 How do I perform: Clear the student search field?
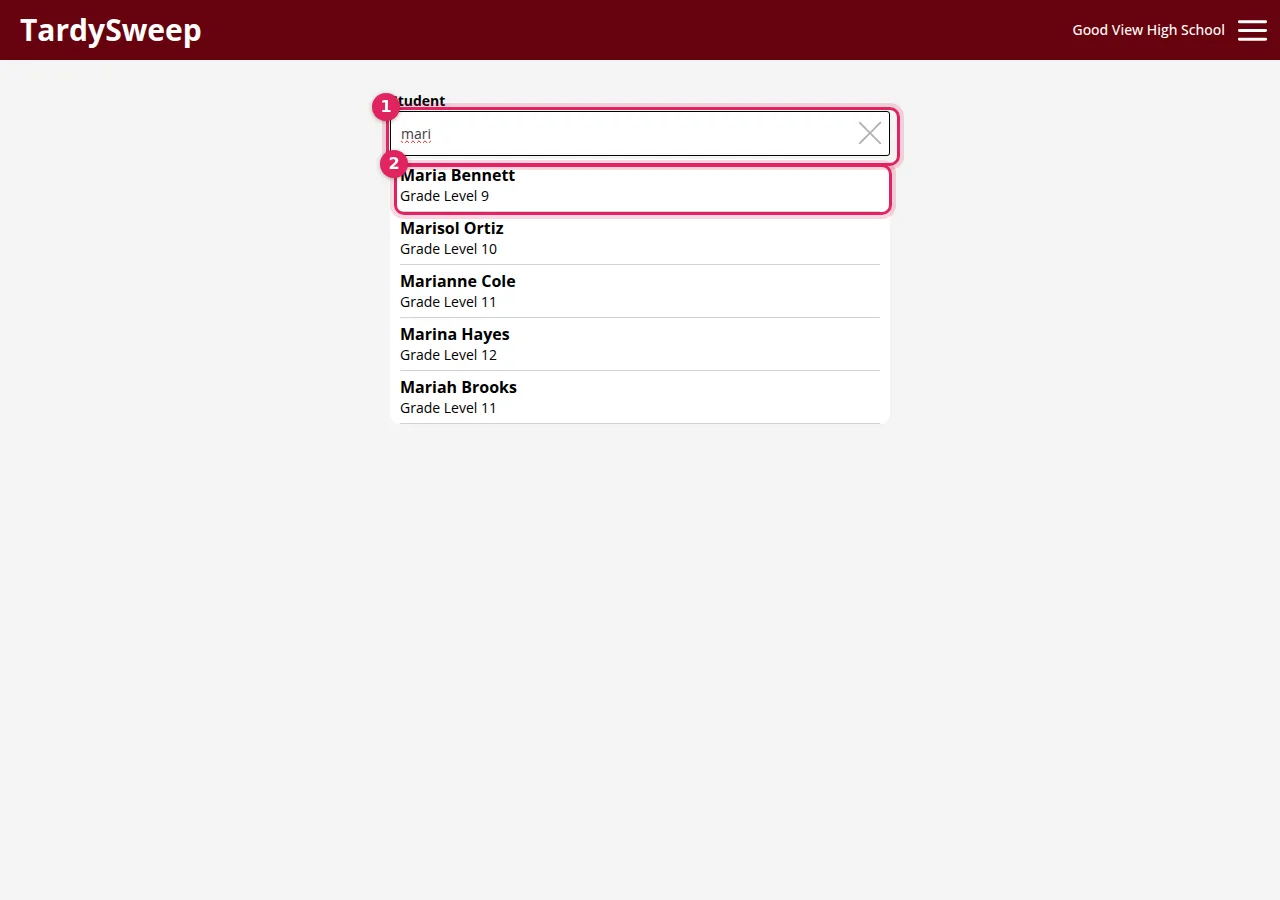tap(870, 133)
